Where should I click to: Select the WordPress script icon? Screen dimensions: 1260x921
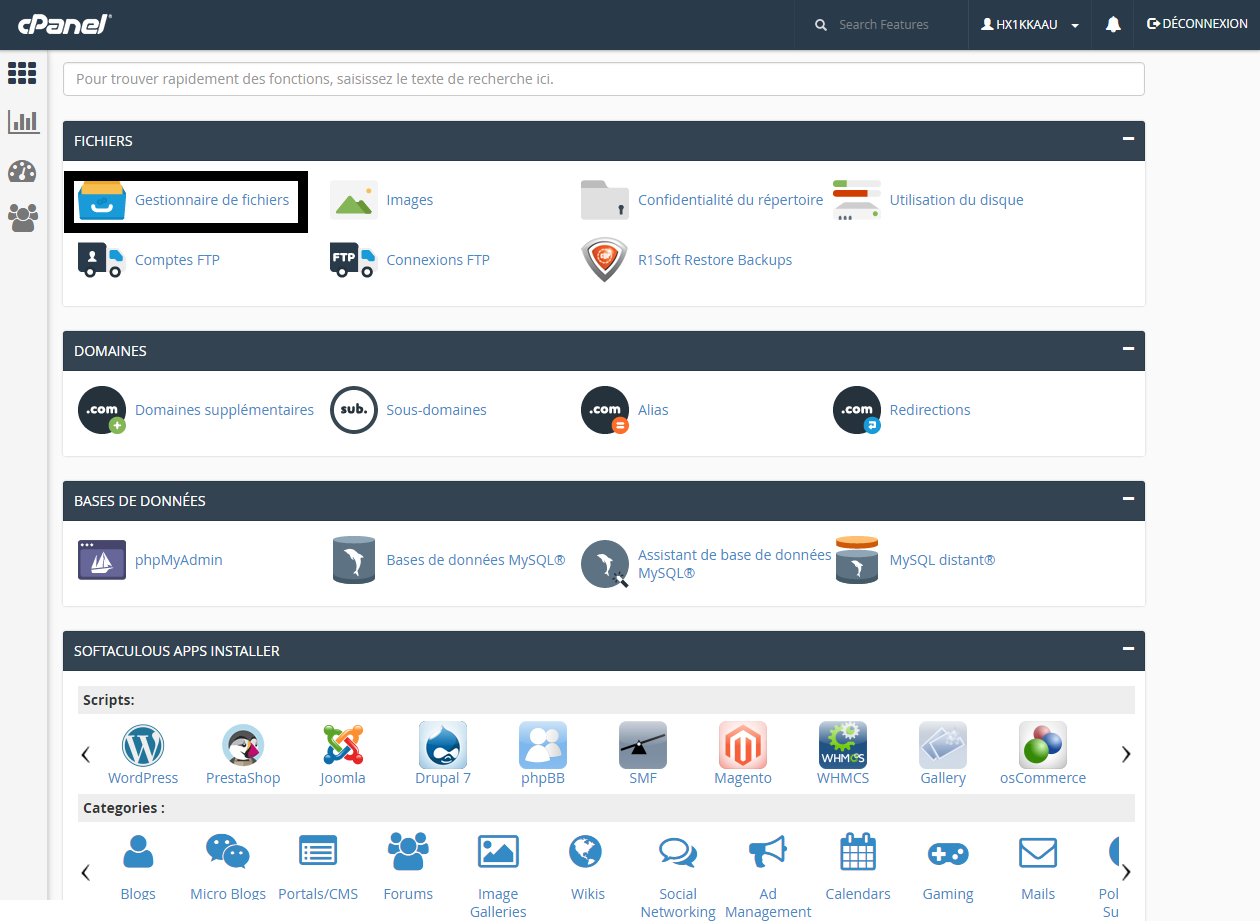click(143, 745)
